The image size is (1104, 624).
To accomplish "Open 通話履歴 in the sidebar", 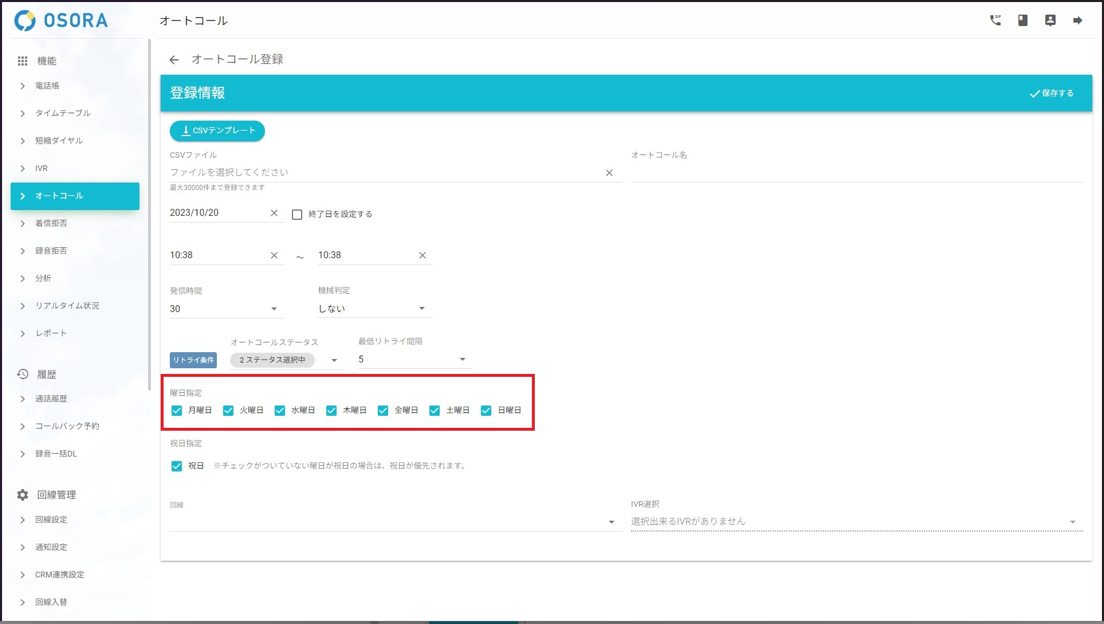I will (75, 399).
